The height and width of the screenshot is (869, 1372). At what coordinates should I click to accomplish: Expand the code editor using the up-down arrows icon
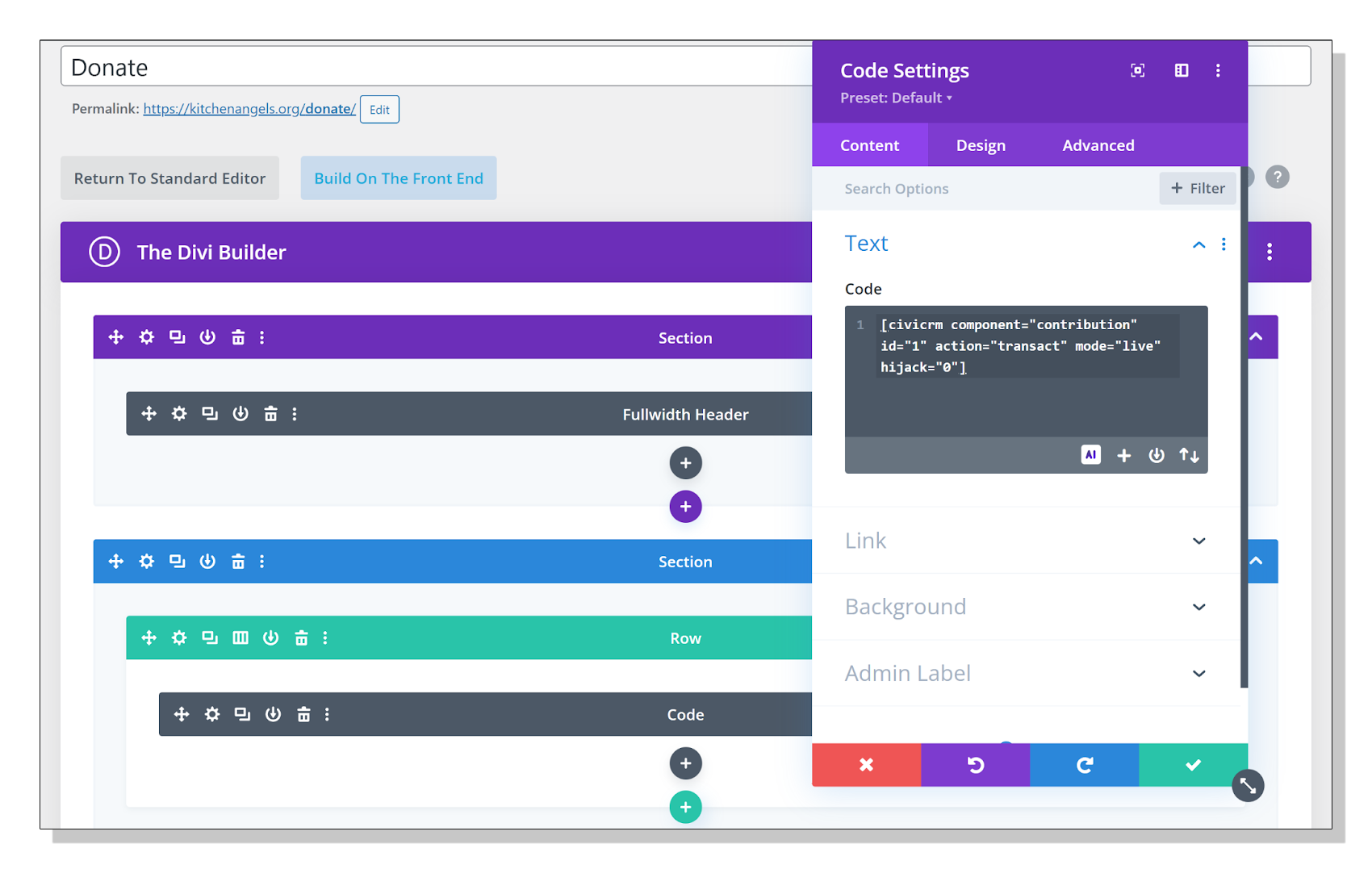pyautogui.click(x=1189, y=455)
